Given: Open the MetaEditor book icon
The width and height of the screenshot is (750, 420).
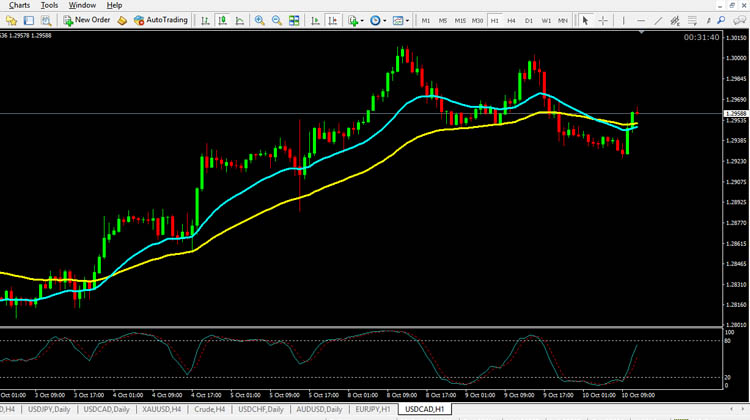Looking at the screenshot, I should 122,21.
